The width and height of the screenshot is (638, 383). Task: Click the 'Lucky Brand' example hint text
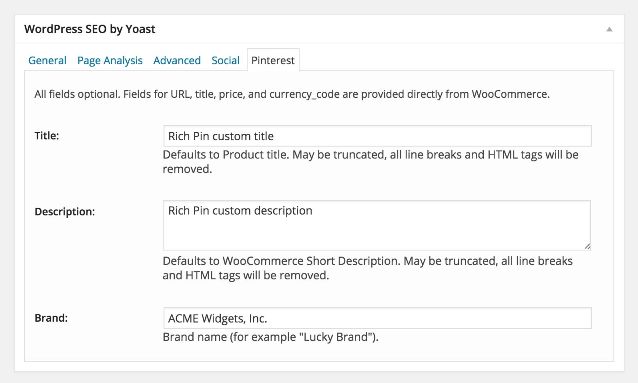[271, 337]
